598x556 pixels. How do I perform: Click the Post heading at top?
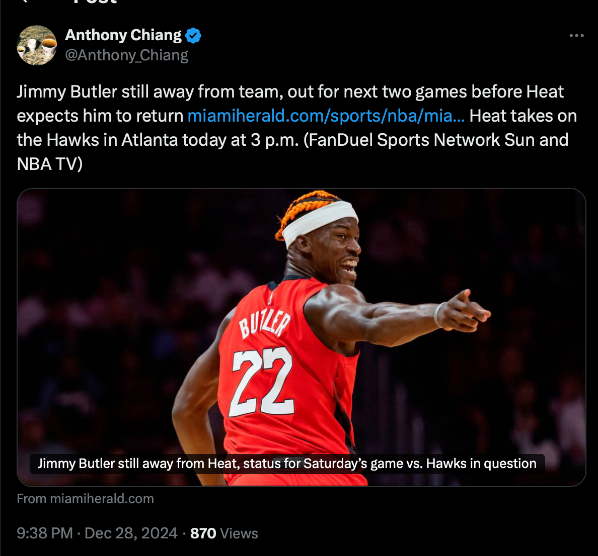pyautogui.click(x=95, y=2)
